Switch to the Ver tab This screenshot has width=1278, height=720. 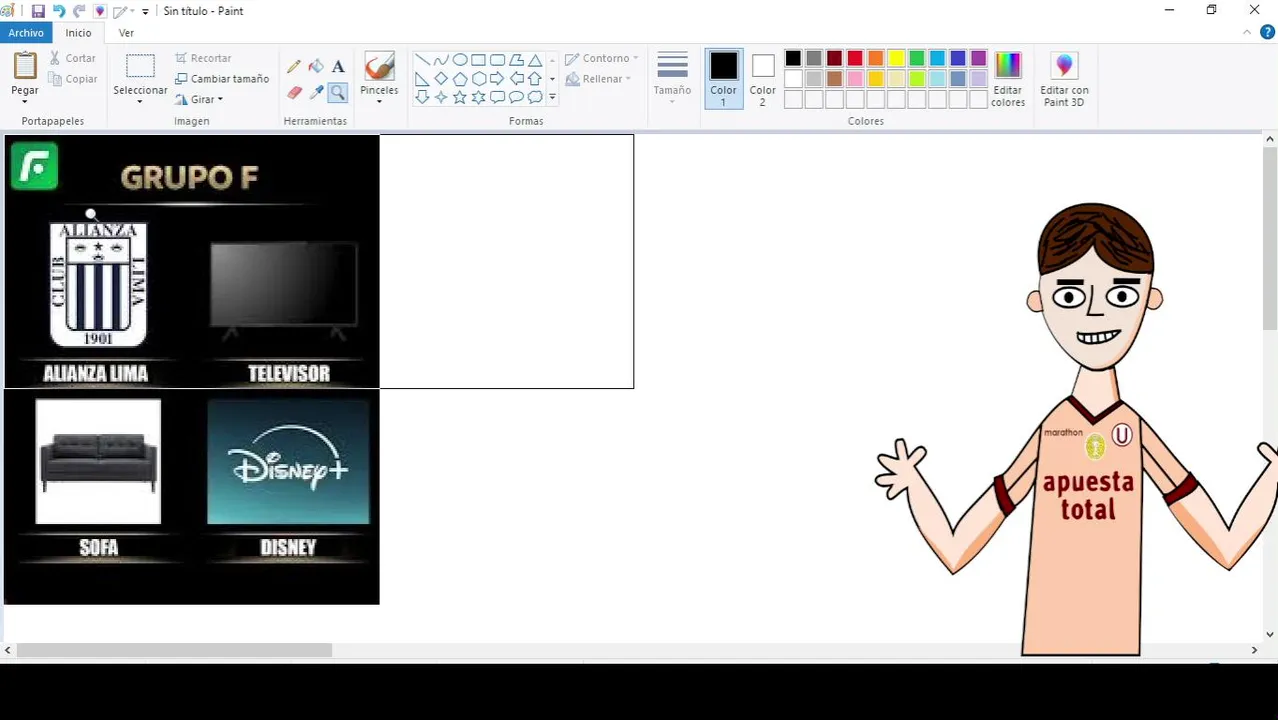pos(126,33)
